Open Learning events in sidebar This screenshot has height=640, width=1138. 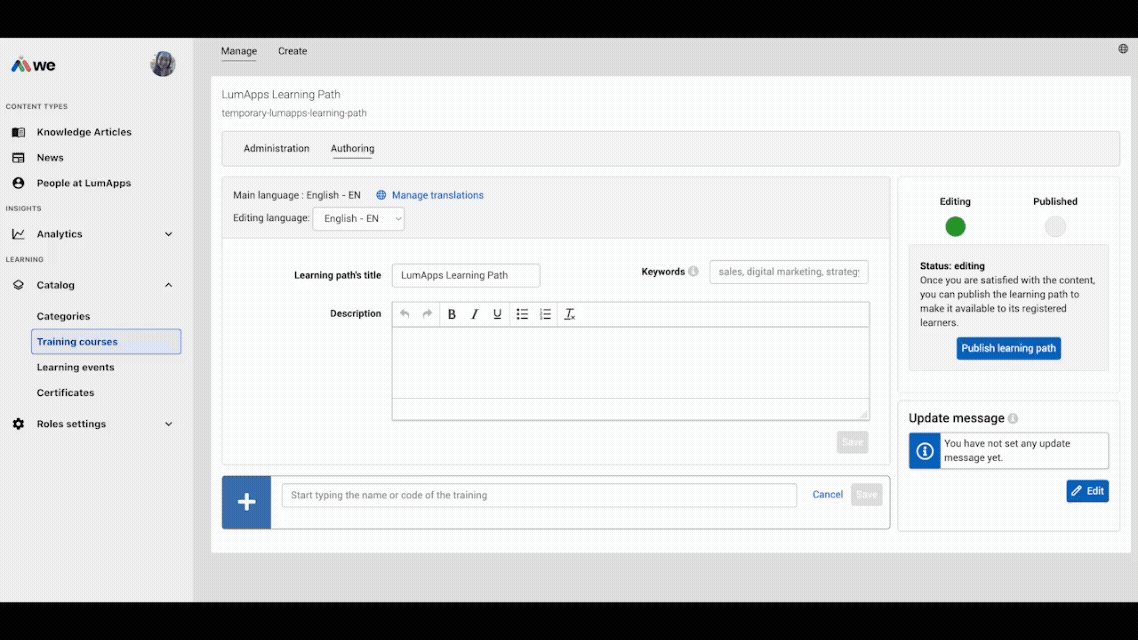point(75,367)
